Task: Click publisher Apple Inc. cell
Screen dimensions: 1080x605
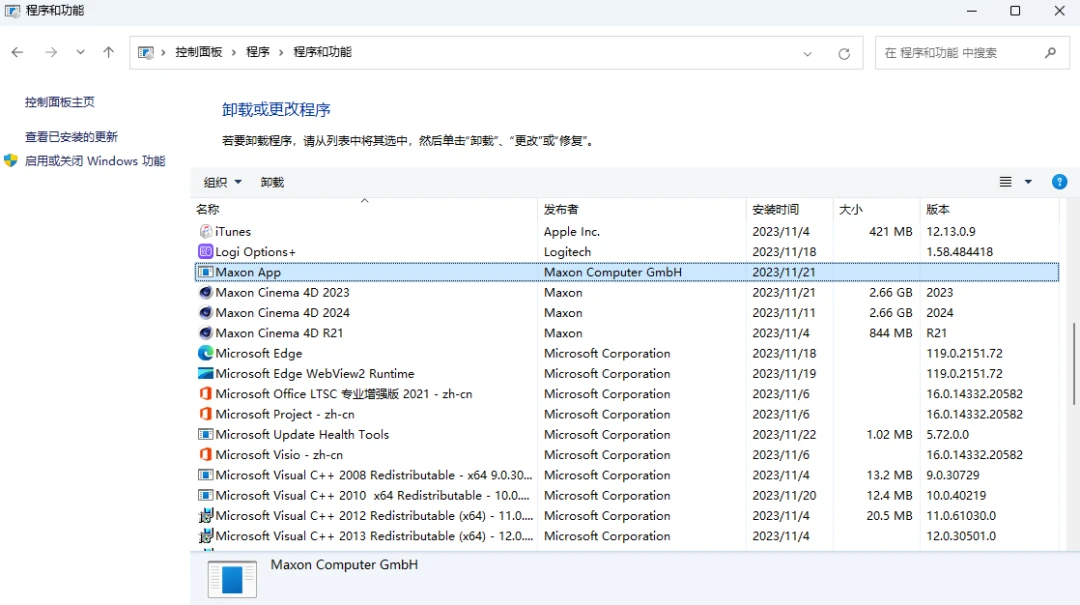Action: coord(572,232)
